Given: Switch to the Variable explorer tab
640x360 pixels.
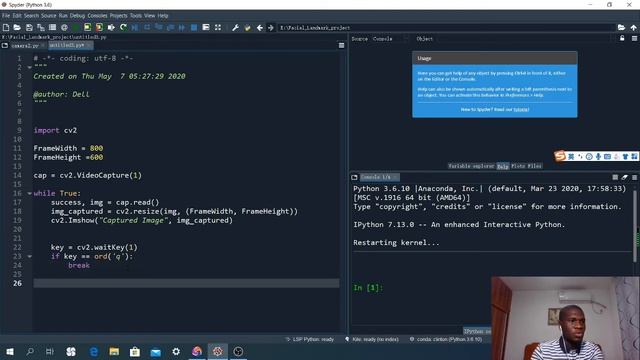Looking at the screenshot, I should pyautogui.click(x=471, y=166).
